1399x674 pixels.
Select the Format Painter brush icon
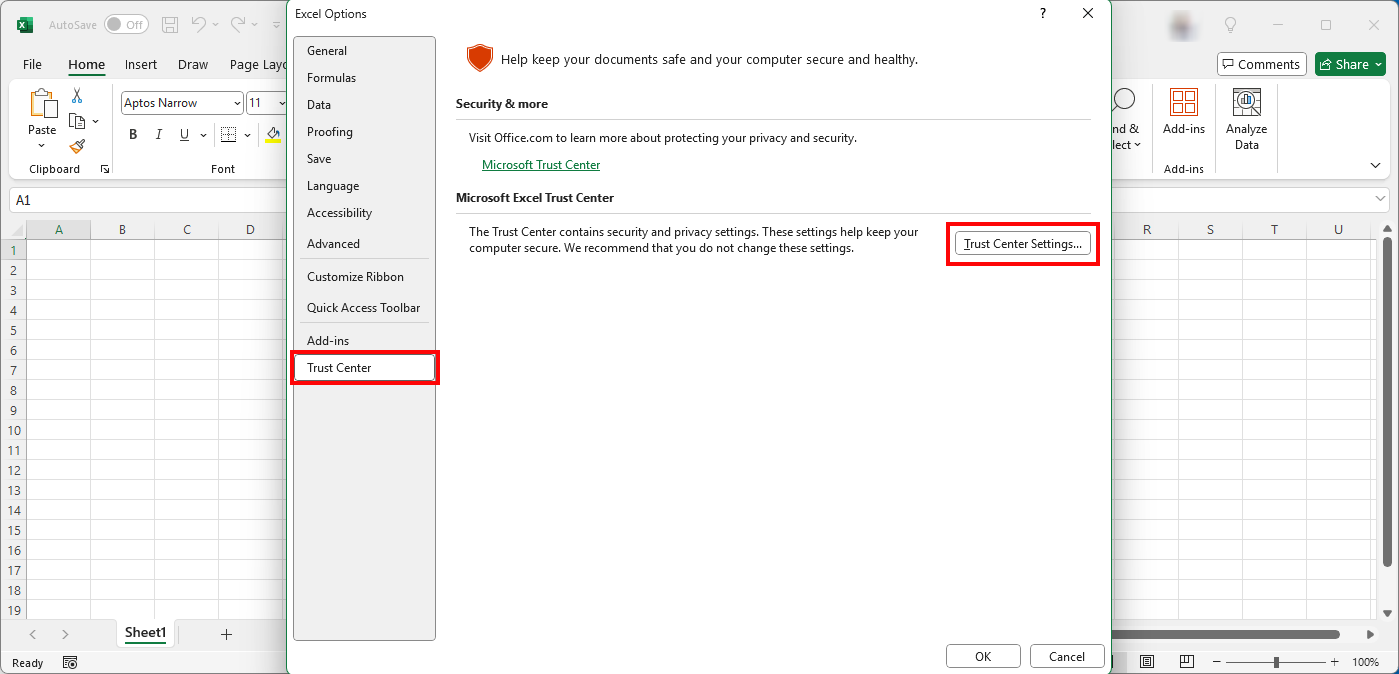(77, 146)
